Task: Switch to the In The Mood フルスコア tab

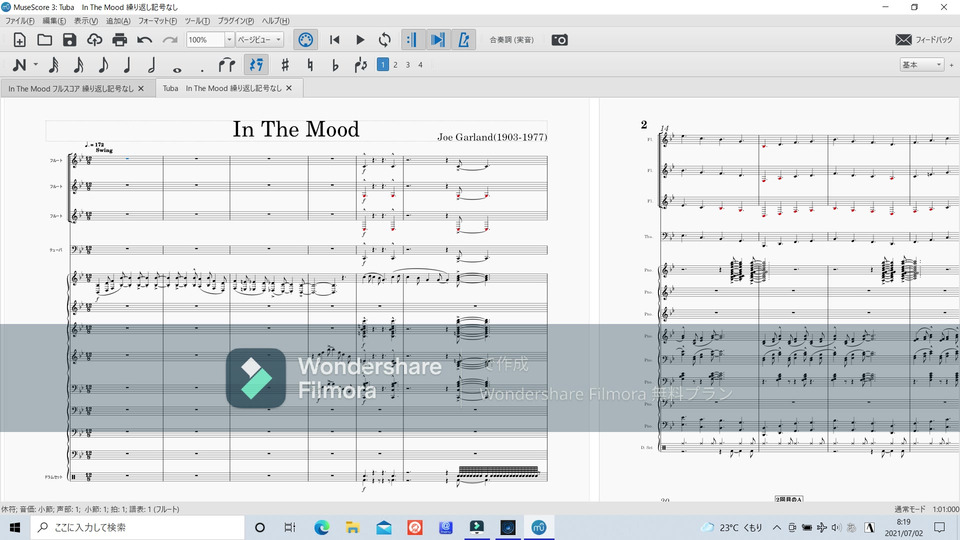Action: click(70, 89)
